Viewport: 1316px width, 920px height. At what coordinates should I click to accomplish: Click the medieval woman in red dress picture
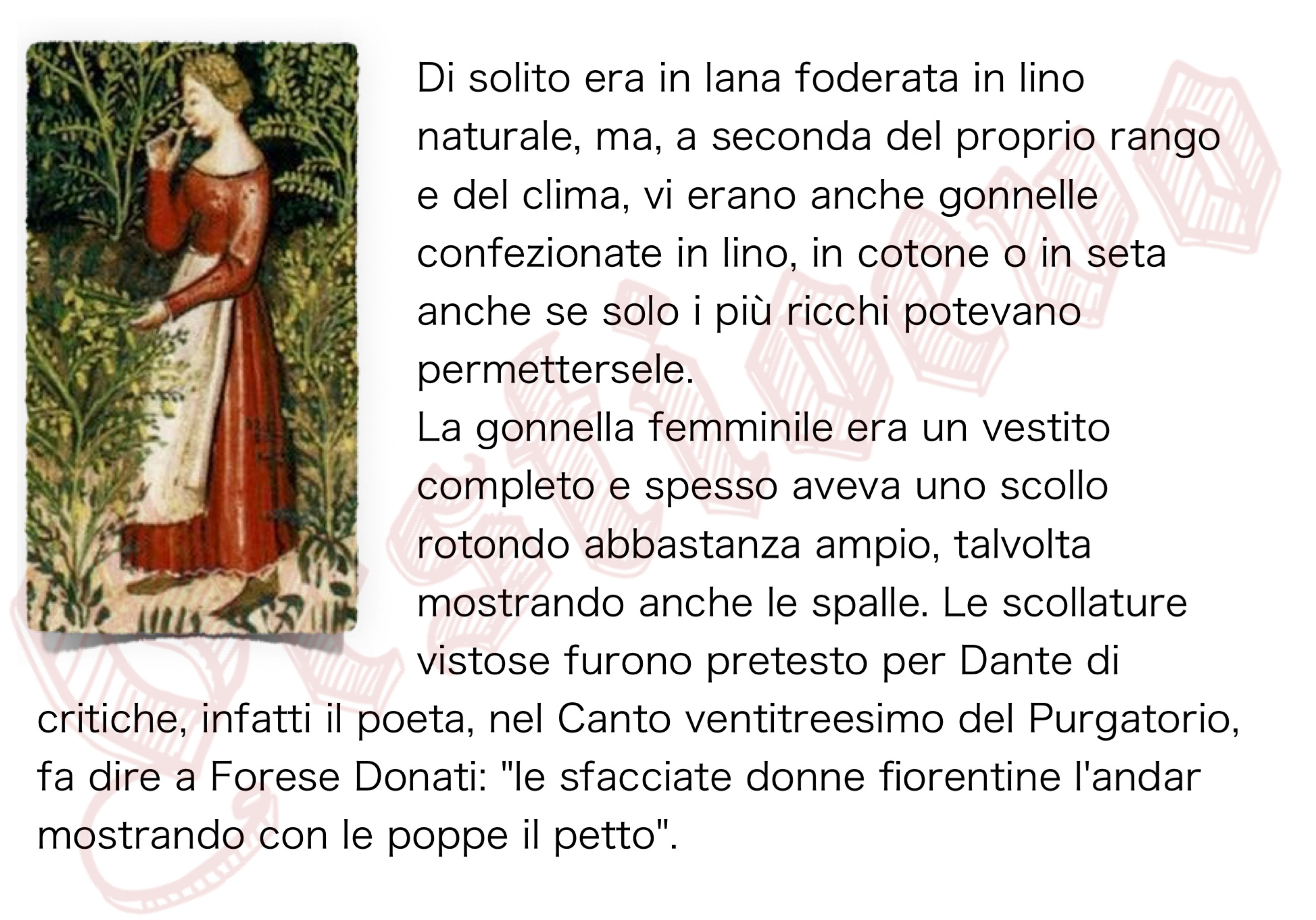[x=192, y=337]
